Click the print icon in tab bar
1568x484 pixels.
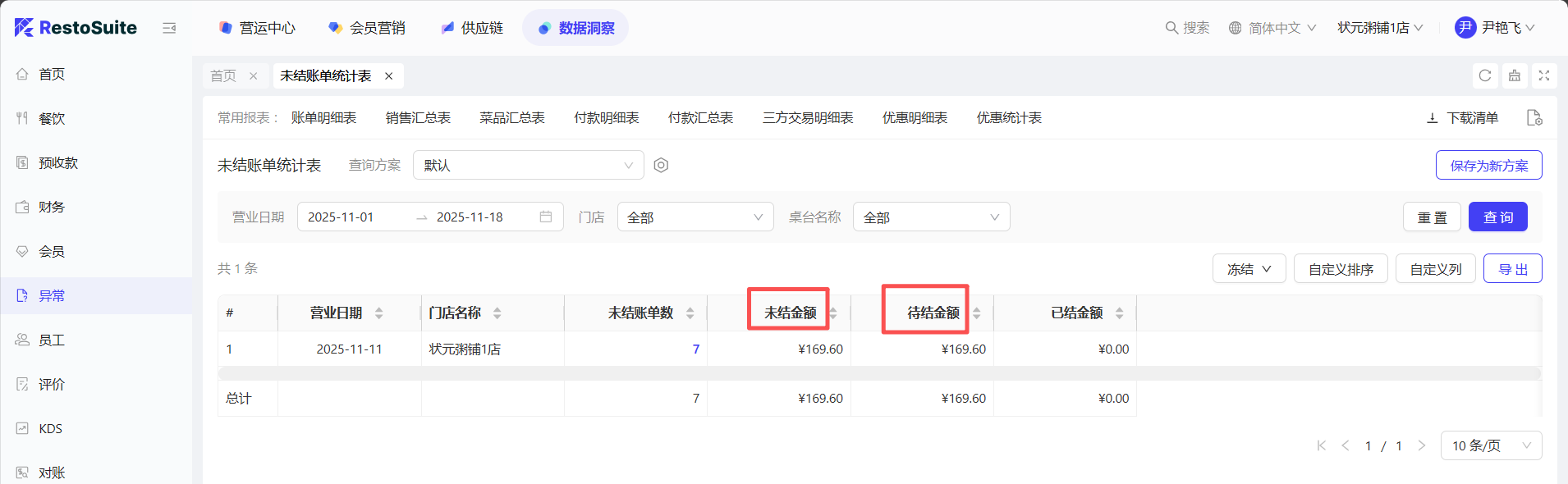pyautogui.click(x=1514, y=75)
